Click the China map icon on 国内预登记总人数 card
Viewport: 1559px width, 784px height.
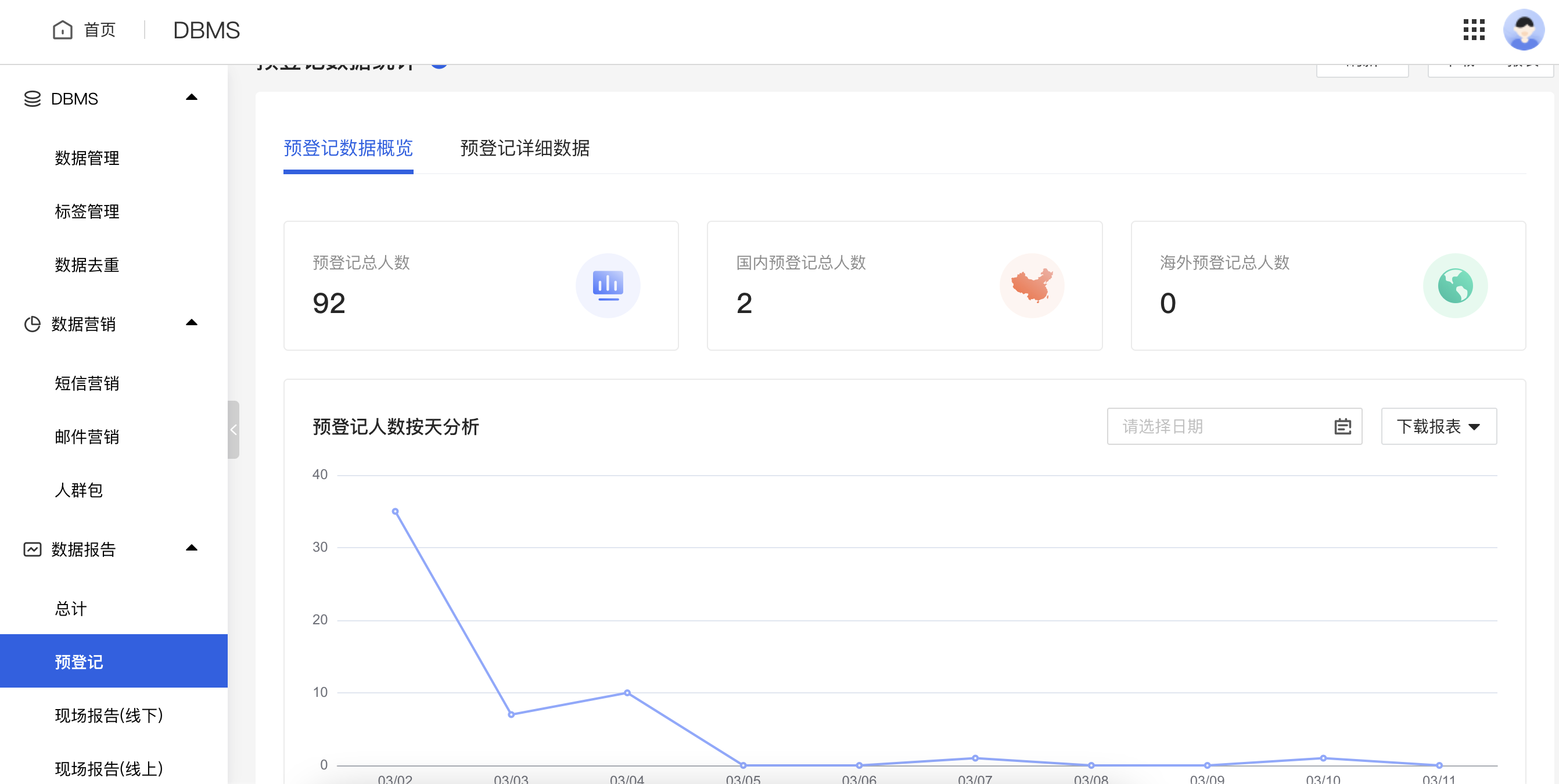(x=1031, y=285)
